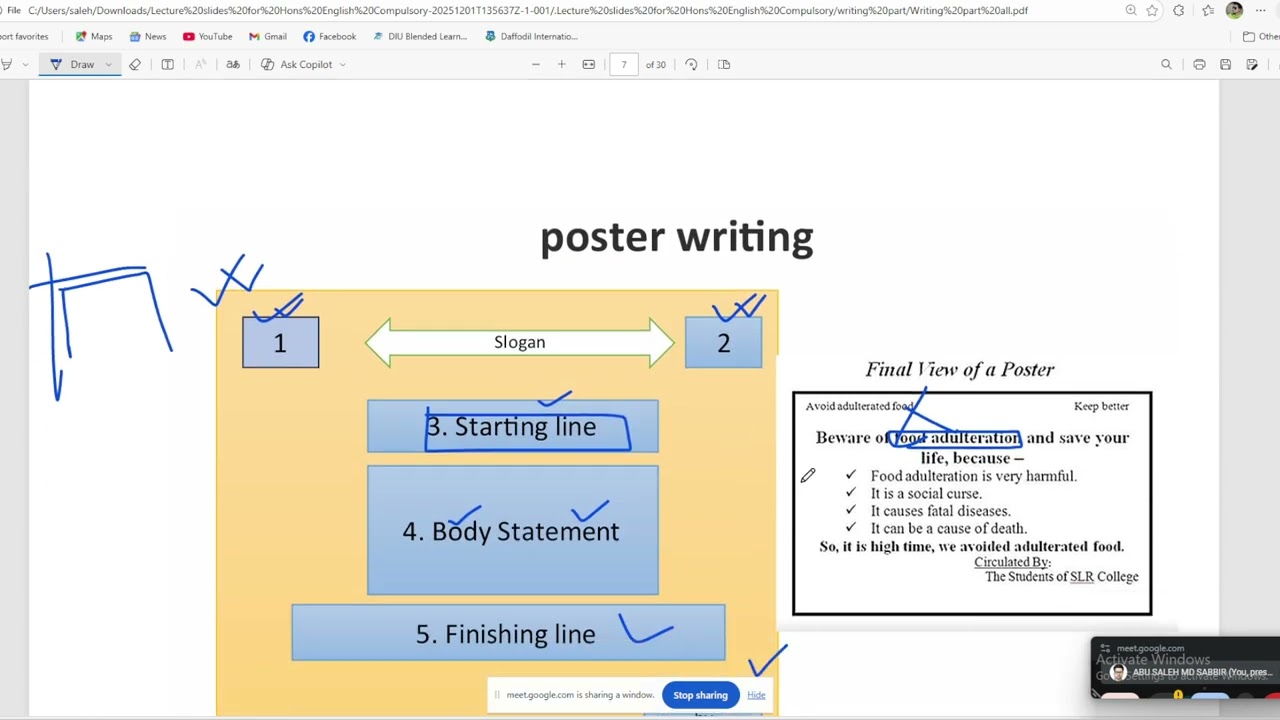Click 'Keep better' text in poster
Screen dimensions: 1280x720
[1101, 406]
